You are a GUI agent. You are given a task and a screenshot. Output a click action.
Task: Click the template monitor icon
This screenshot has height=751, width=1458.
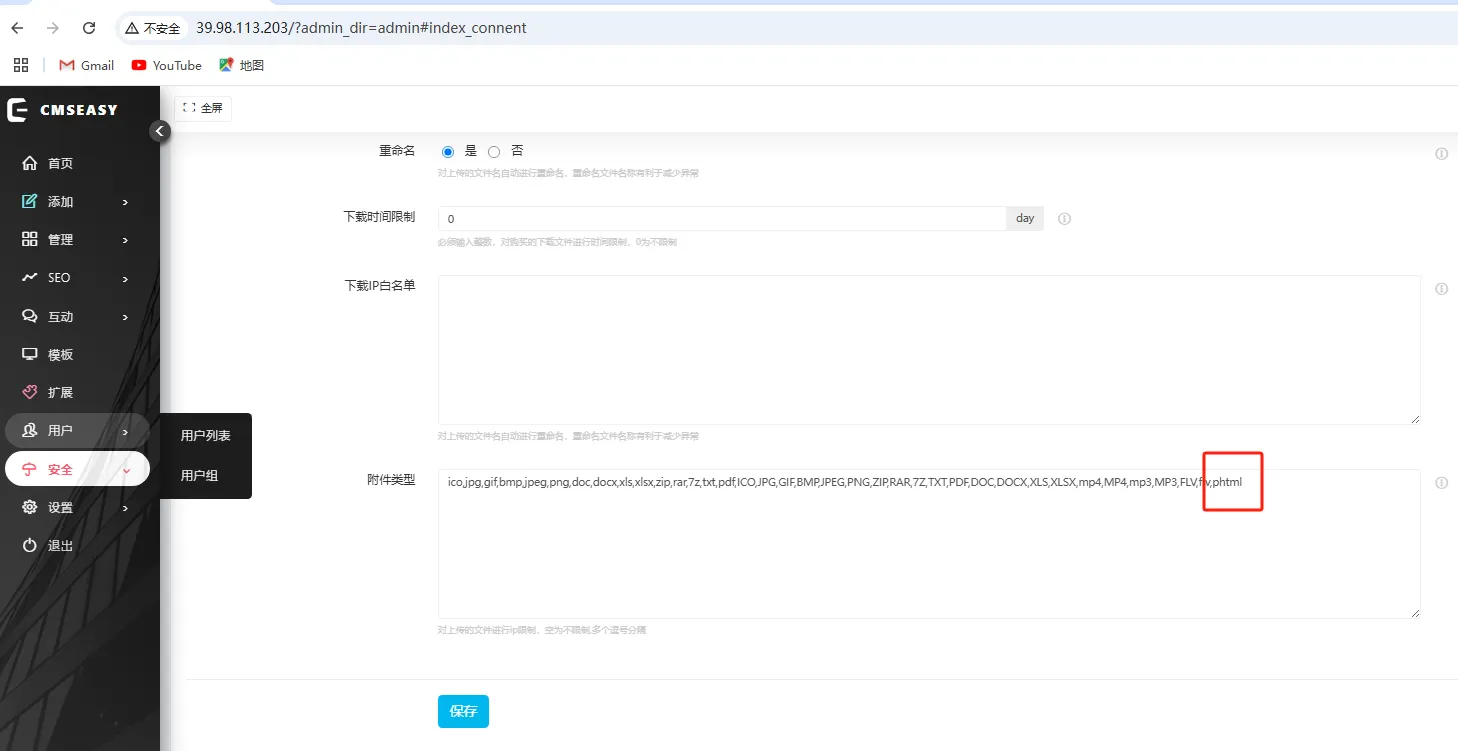click(30, 354)
